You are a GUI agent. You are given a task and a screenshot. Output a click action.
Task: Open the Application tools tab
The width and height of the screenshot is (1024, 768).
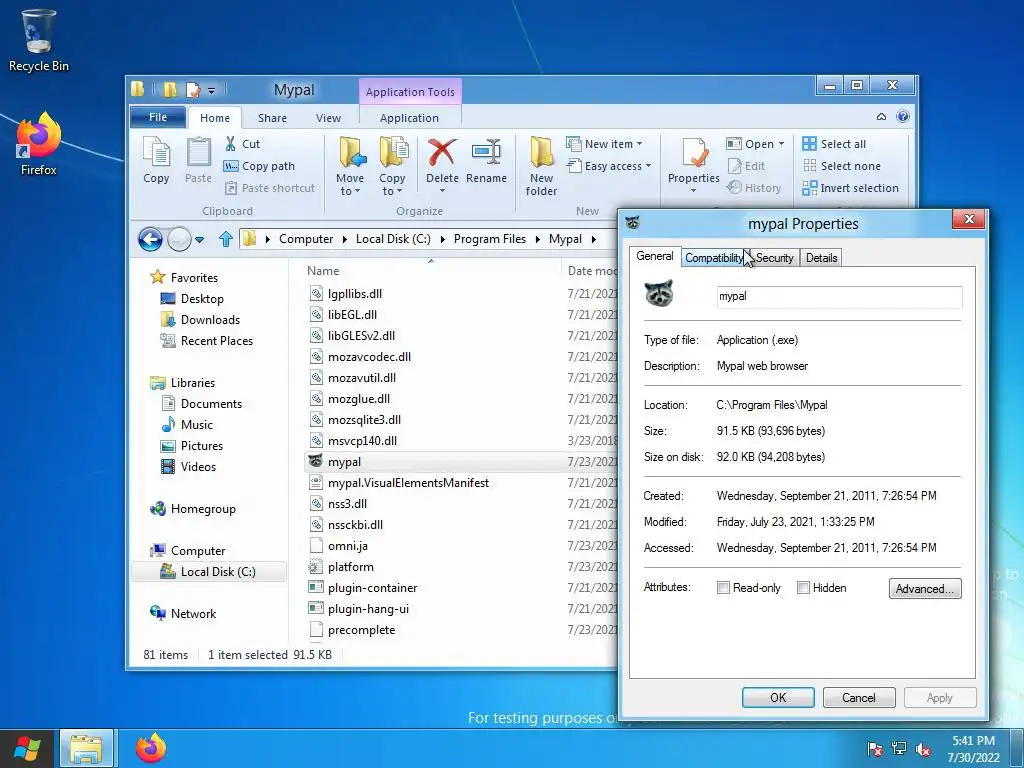[409, 118]
